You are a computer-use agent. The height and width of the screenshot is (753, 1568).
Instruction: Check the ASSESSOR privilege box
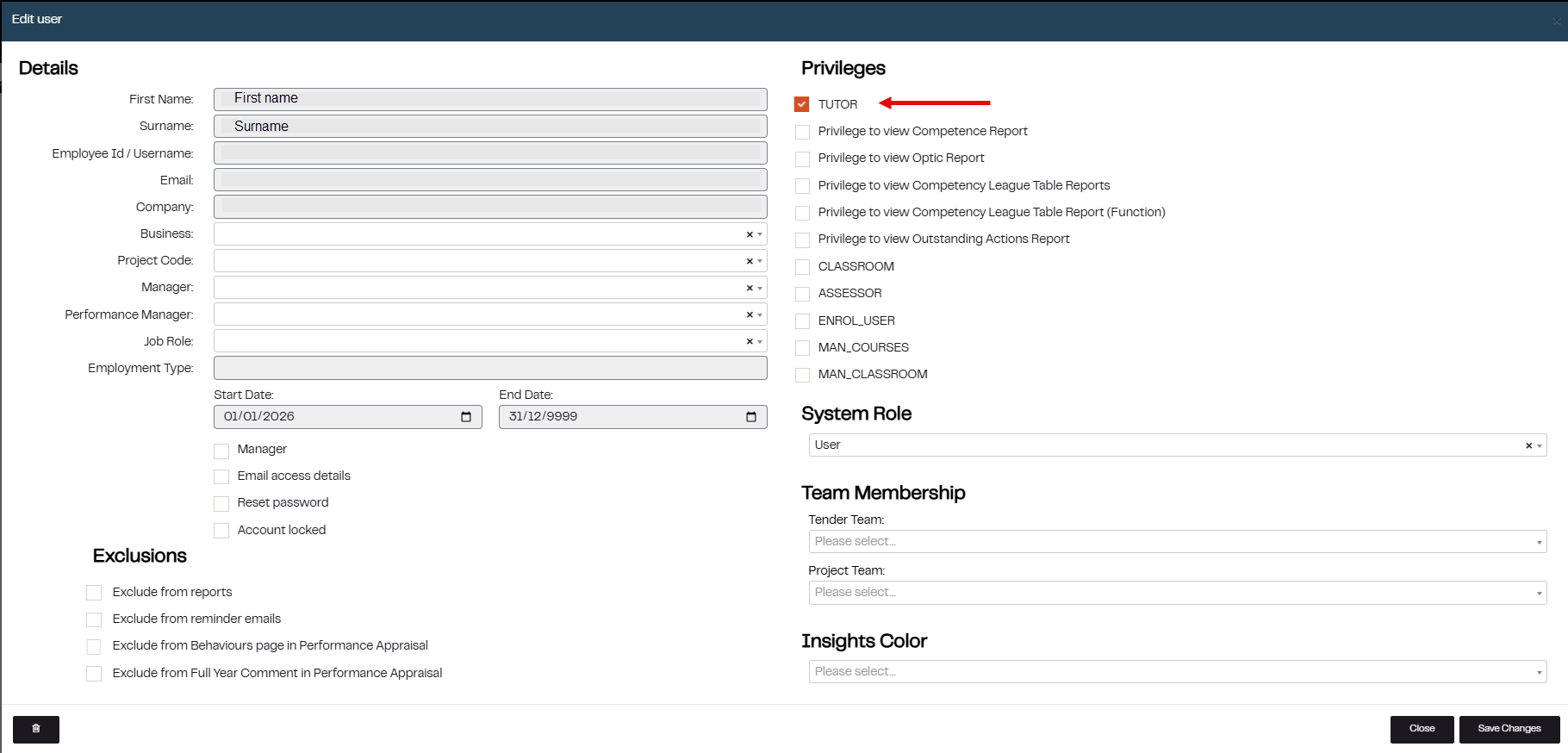click(802, 294)
